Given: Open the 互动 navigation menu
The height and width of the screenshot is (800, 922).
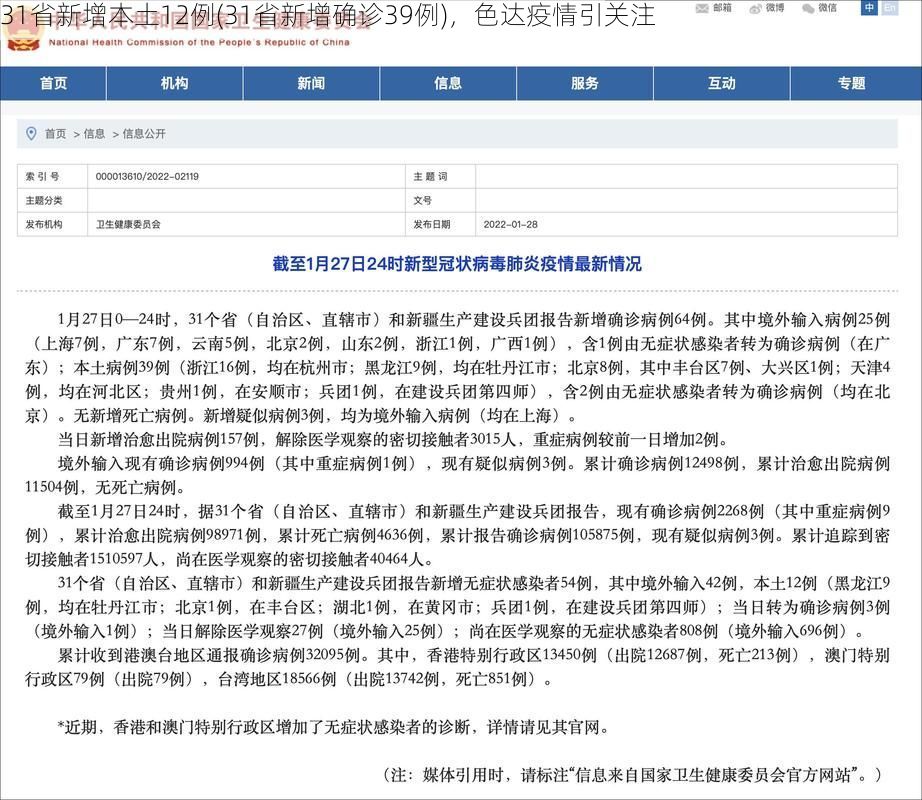Looking at the screenshot, I should (x=722, y=84).
